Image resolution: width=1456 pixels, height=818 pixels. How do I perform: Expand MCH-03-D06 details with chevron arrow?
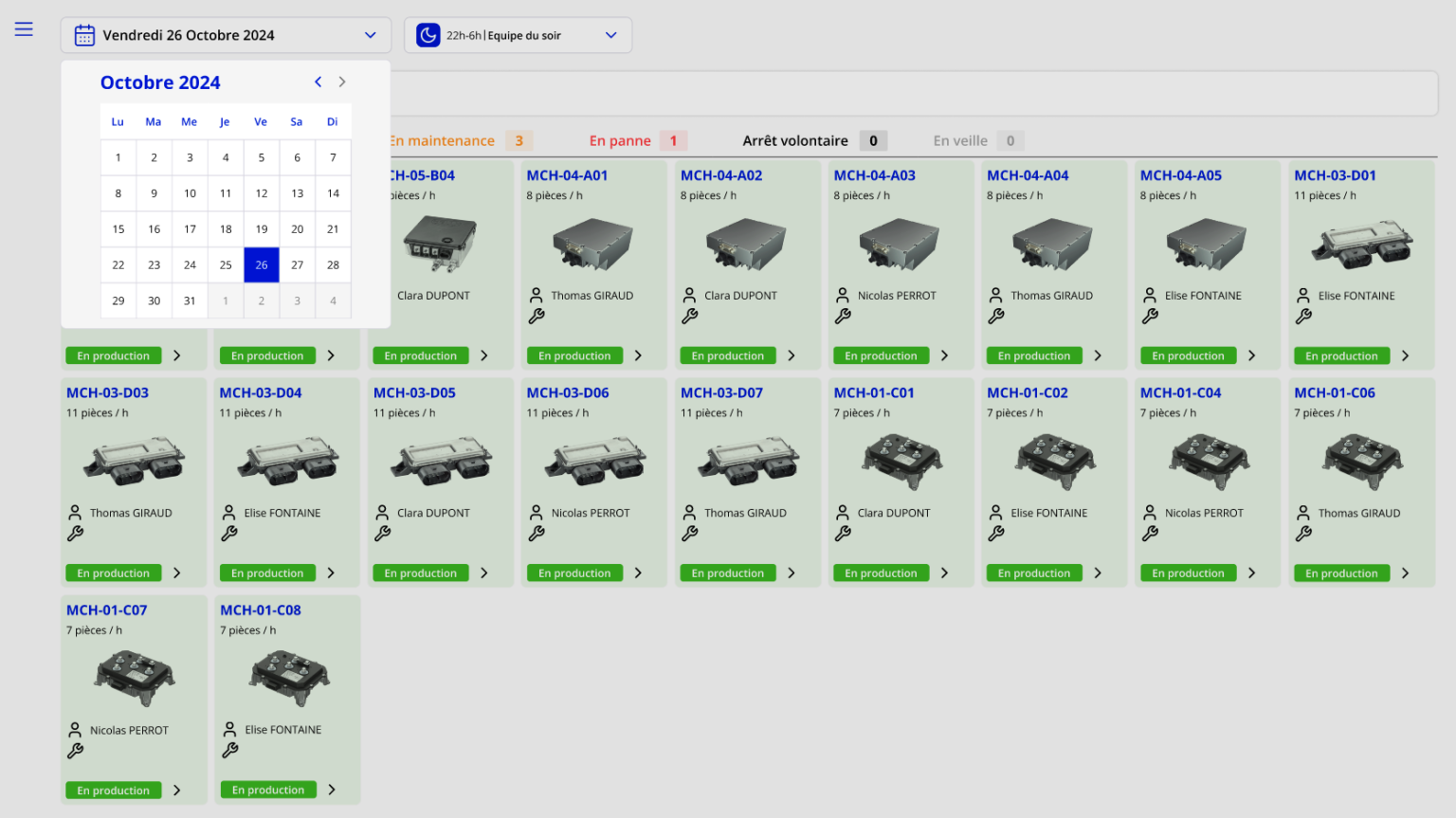[638, 573]
